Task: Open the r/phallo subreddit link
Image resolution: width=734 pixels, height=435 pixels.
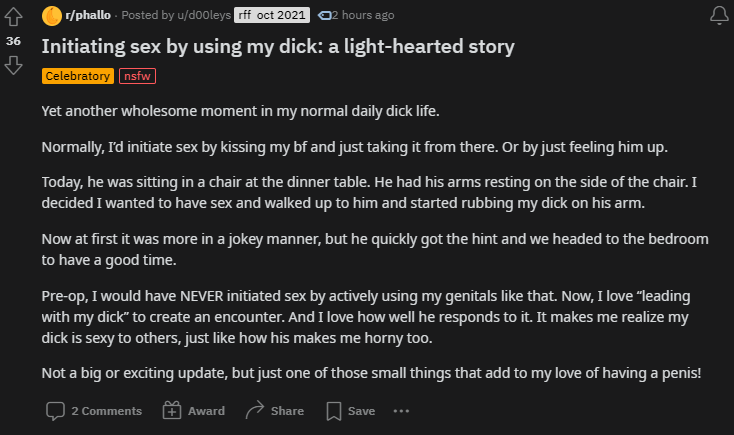Action: (90, 15)
